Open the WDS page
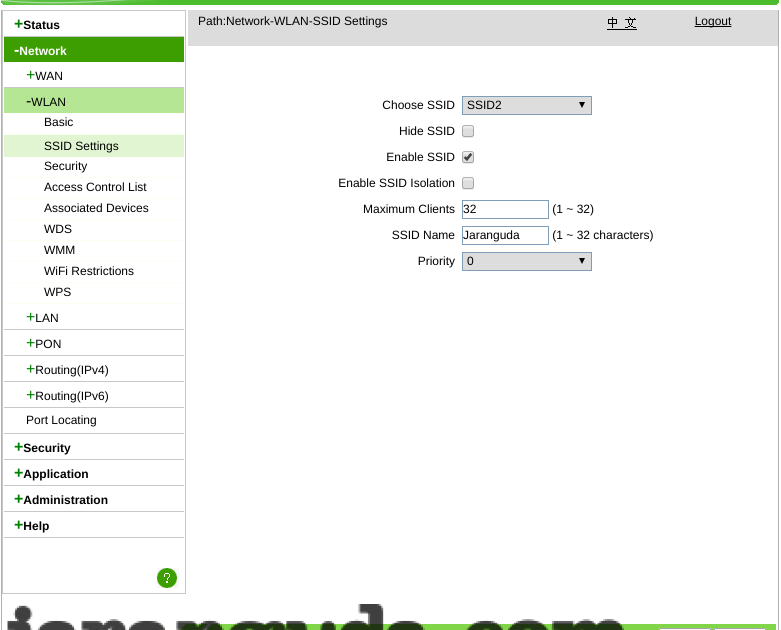The image size is (781, 630). pos(58,229)
